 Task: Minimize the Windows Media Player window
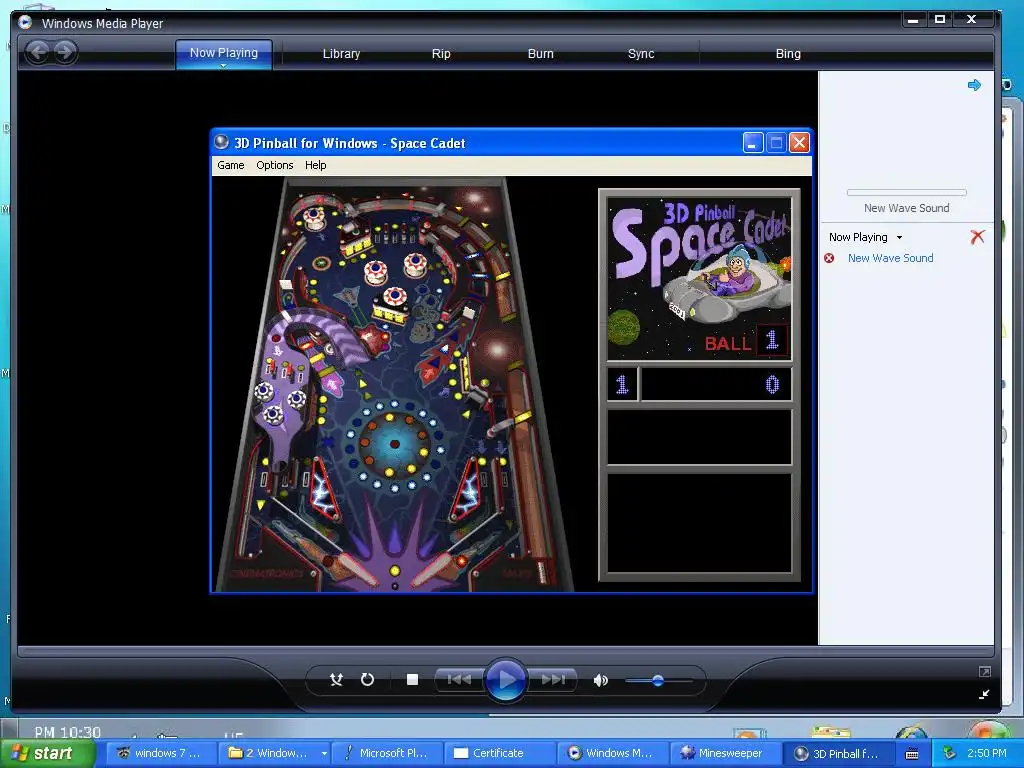coord(914,20)
